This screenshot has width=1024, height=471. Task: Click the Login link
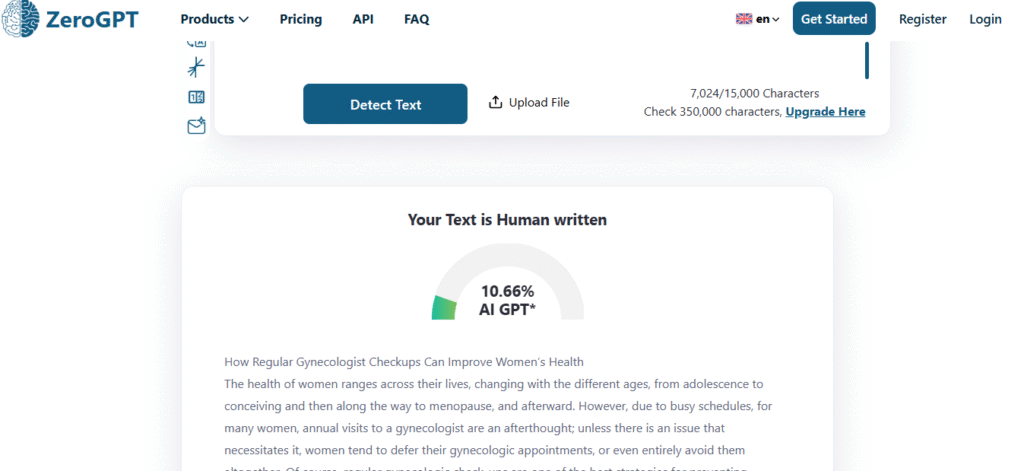(x=985, y=19)
